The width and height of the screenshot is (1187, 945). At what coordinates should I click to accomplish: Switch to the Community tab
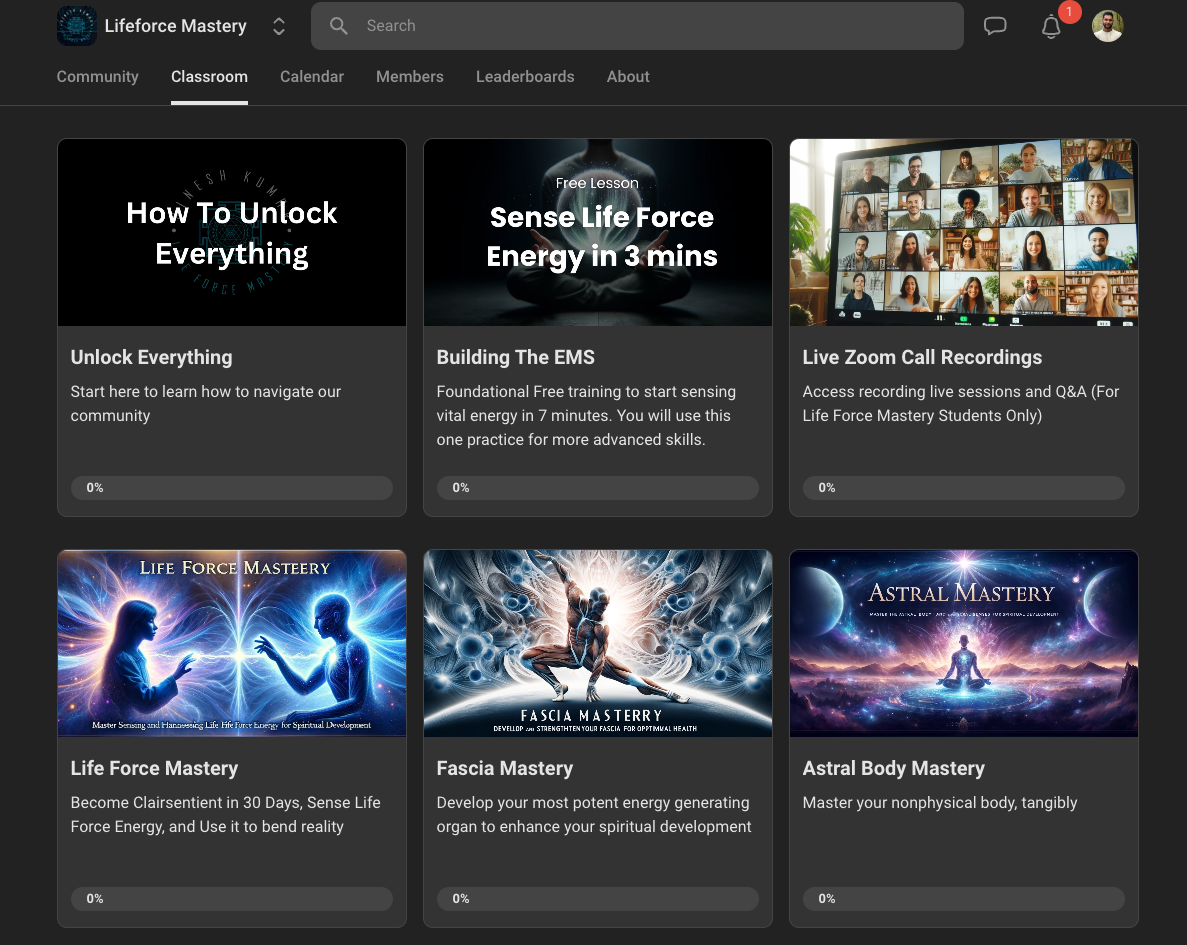(97, 77)
